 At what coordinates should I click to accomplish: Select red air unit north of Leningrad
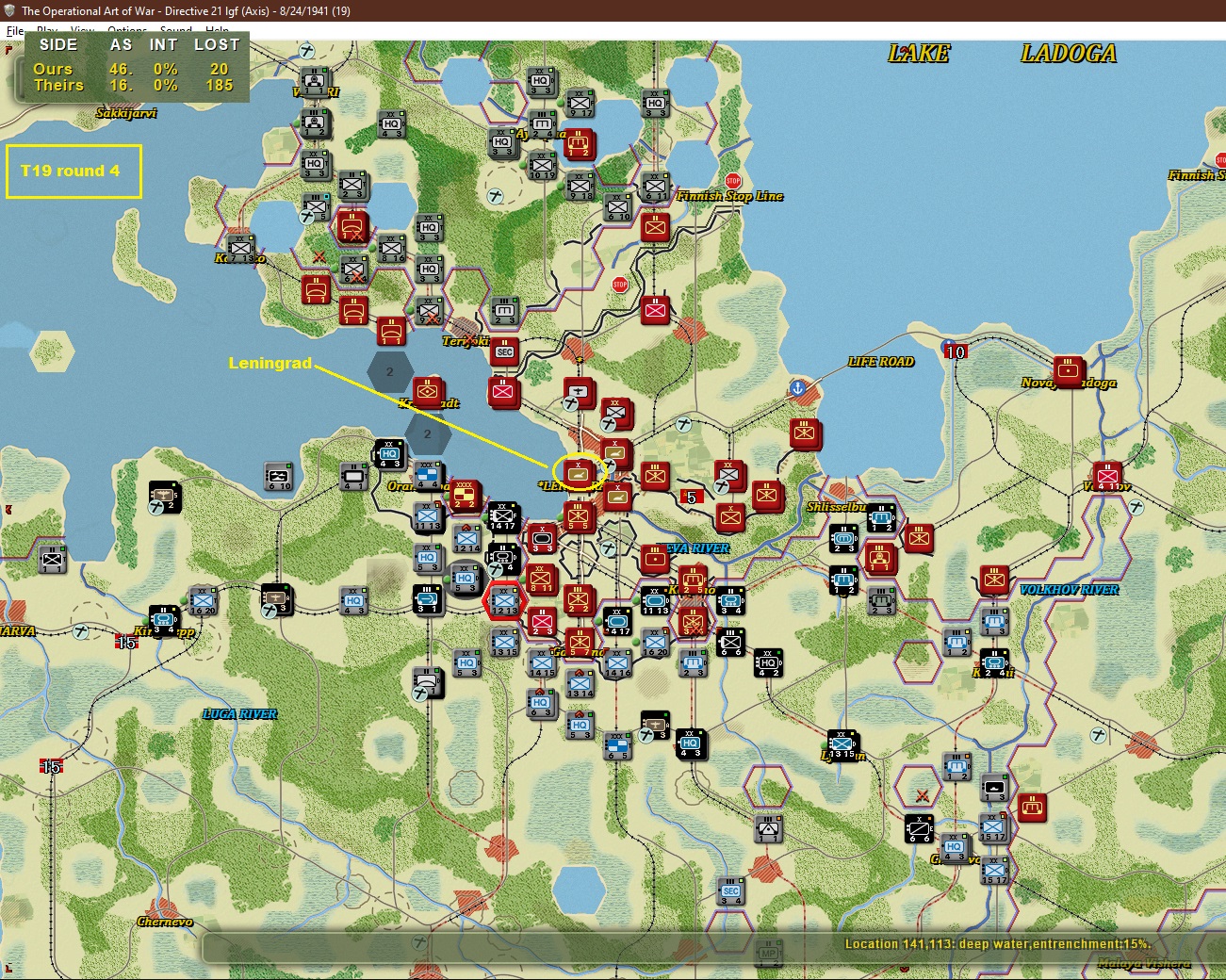pyautogui.click(x=578, y=391)
